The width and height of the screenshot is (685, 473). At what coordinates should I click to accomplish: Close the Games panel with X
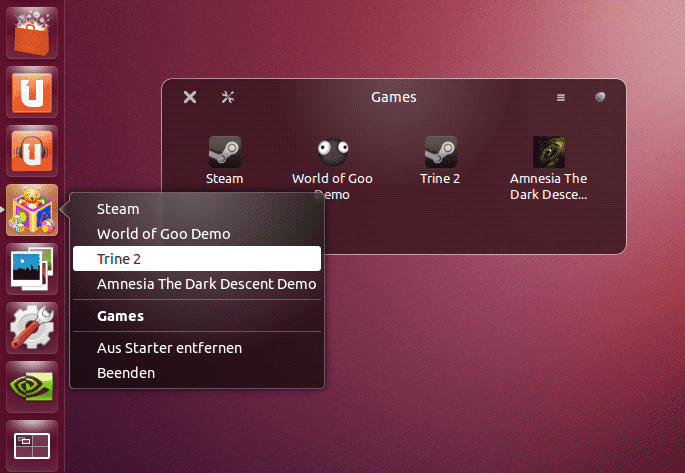point(190,97)
